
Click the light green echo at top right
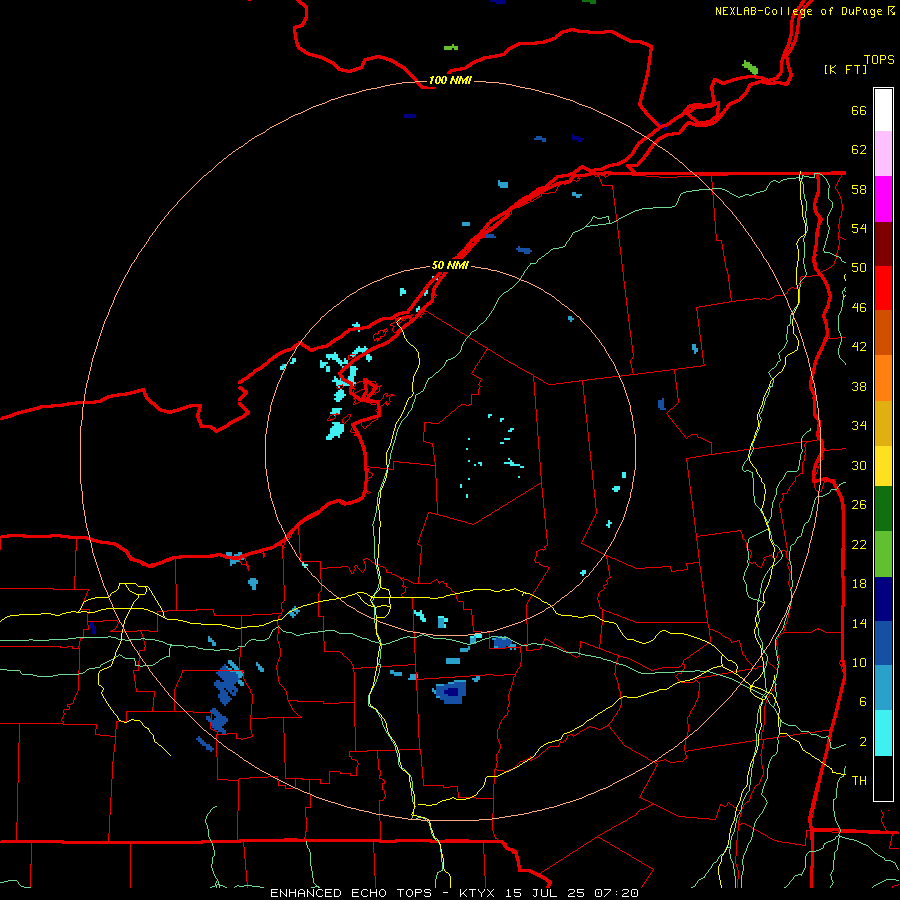coord(750,68)
